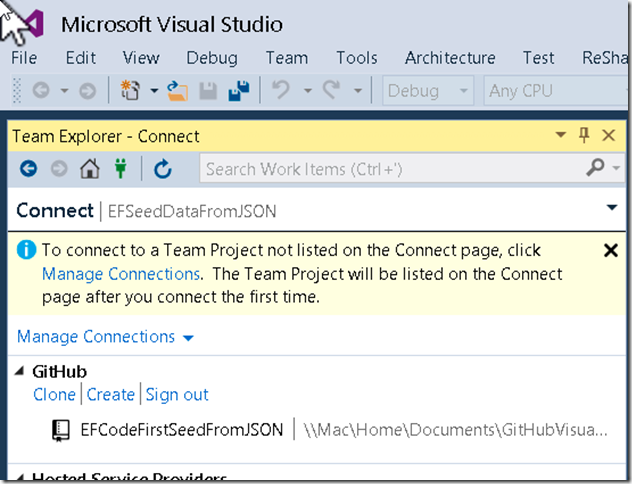Open the Debug configuration combo box

point(428,91)
